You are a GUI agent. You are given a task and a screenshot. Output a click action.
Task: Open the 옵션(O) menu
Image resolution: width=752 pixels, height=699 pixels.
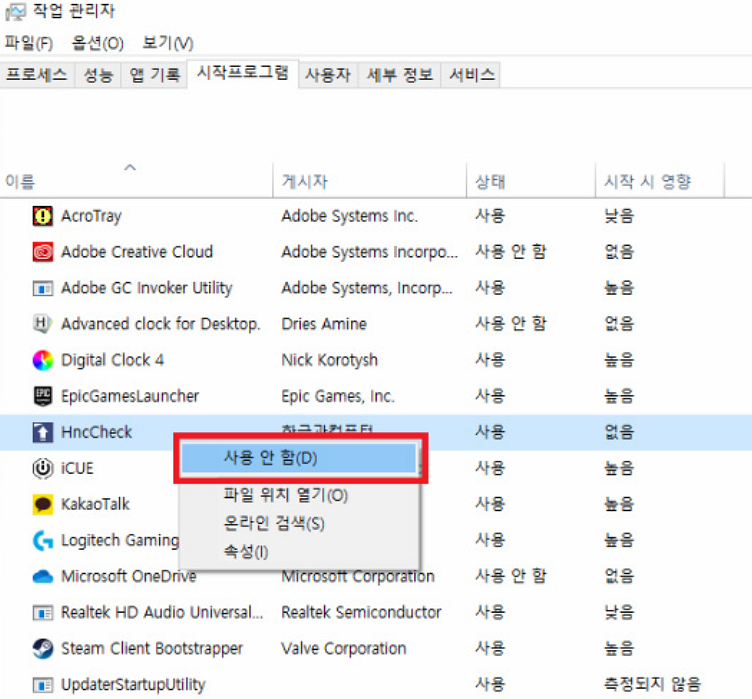(x=97, y=43)
